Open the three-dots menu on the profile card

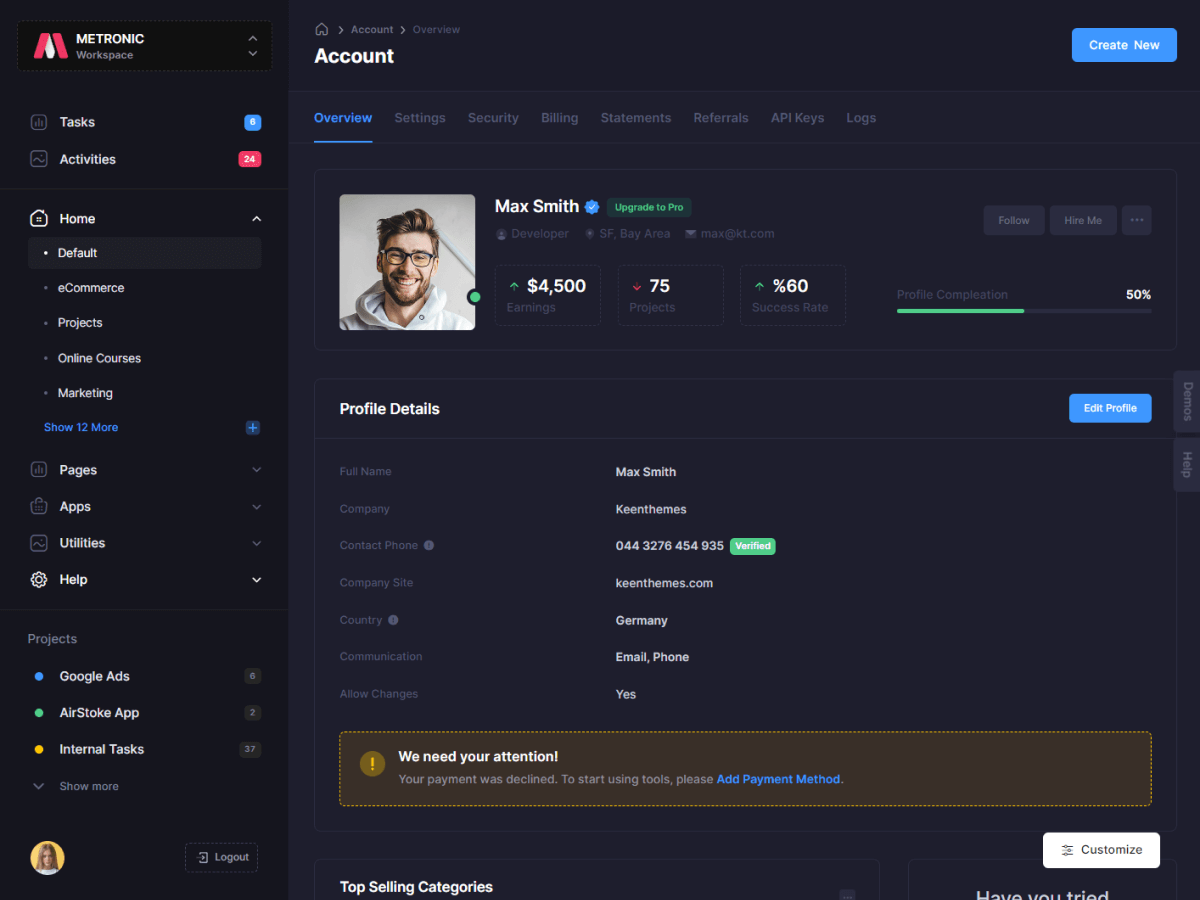pos(1136,221)
